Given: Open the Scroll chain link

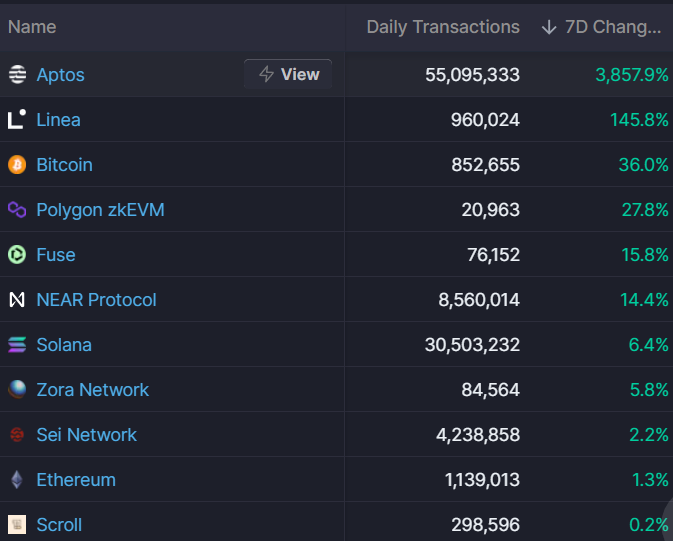Looking at the screenshot, I should (59, 525).
